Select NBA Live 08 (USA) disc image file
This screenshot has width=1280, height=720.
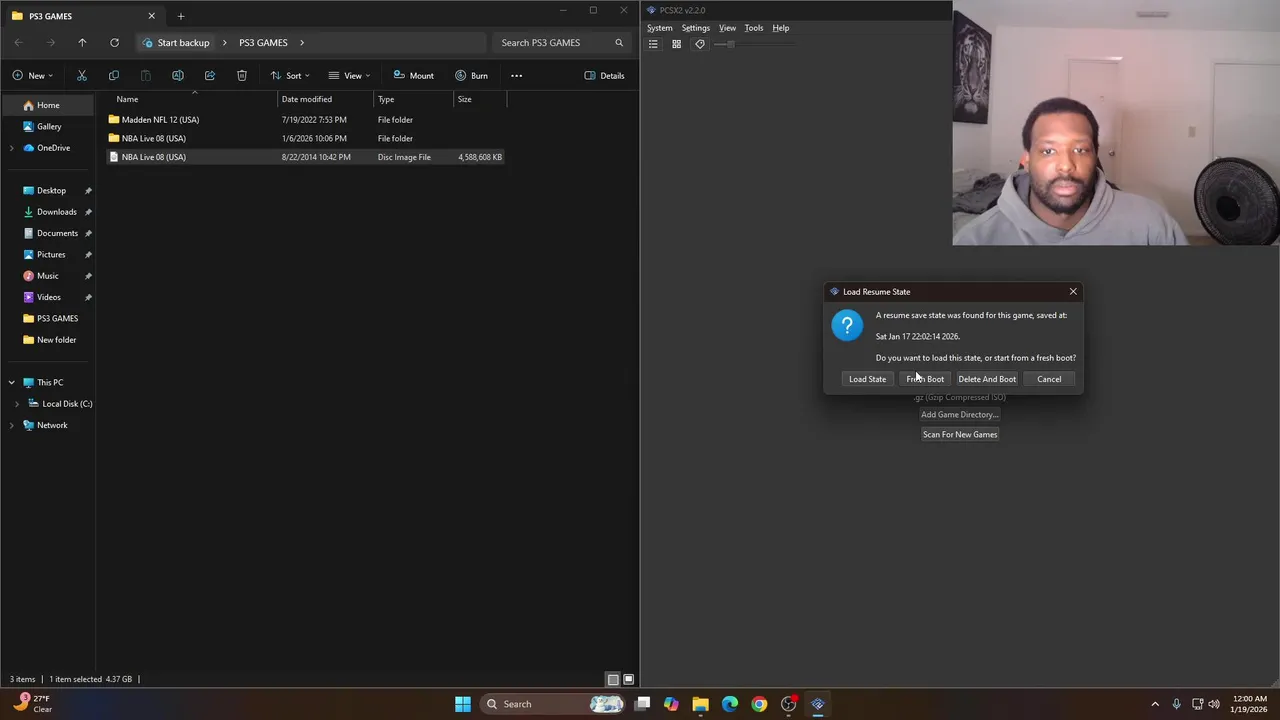[x=306, y=157]
